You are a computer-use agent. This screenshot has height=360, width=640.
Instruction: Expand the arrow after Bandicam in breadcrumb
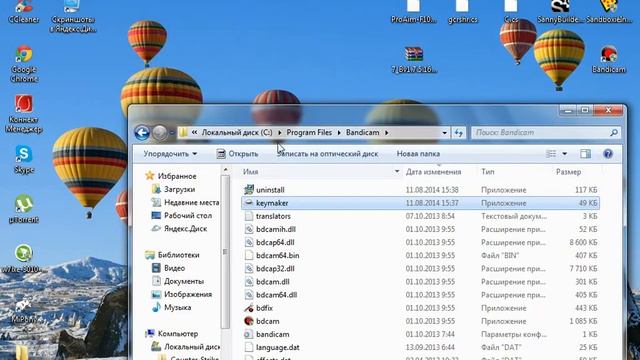pyautogui.click(x=386, y=133)
